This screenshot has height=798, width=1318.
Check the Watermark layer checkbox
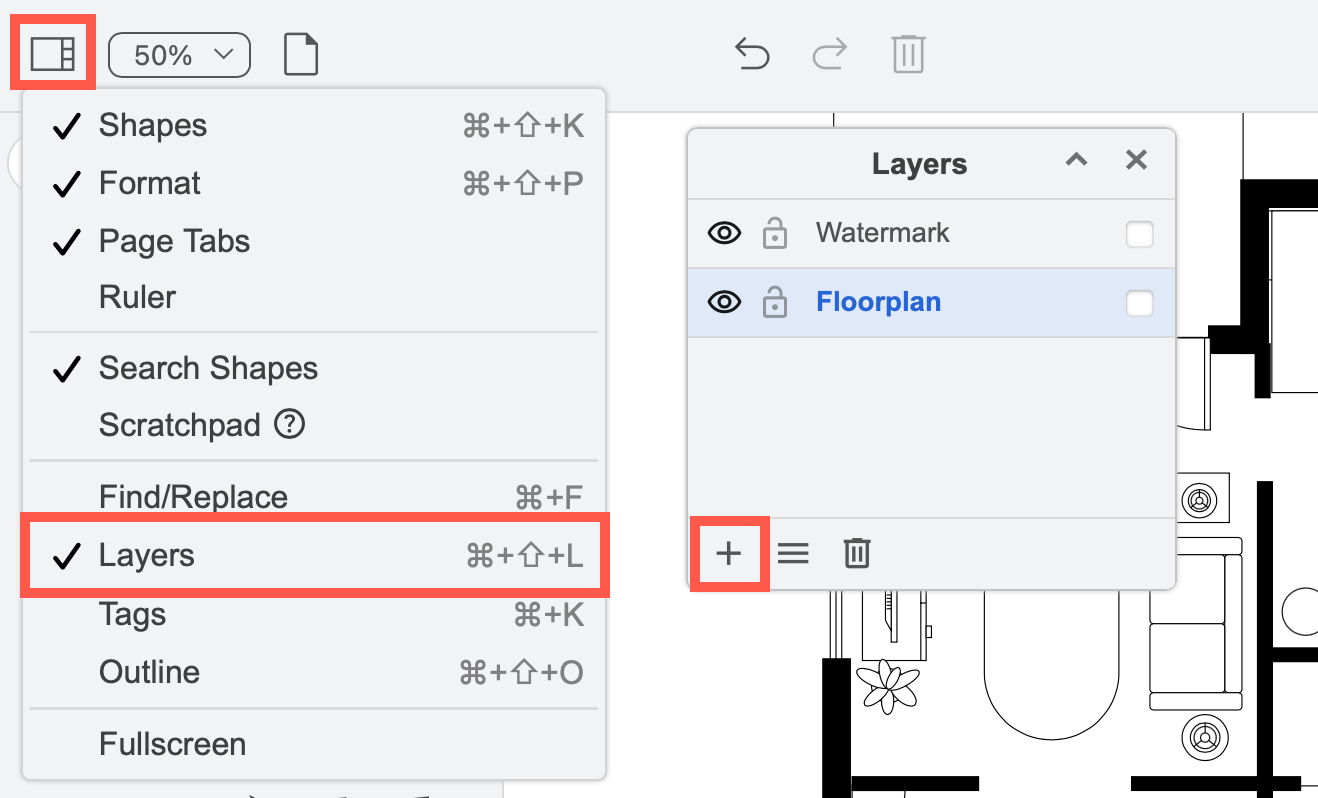coord(1140,233)
